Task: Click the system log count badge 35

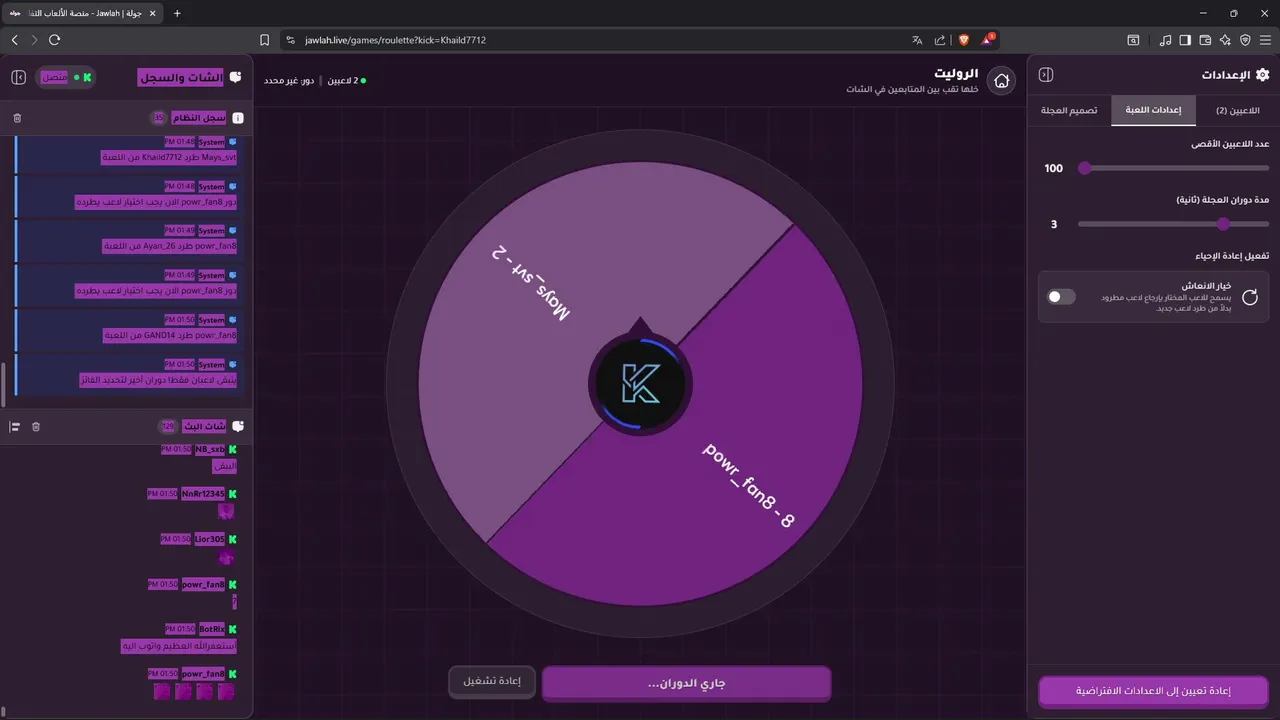Action: click(158, 118)
